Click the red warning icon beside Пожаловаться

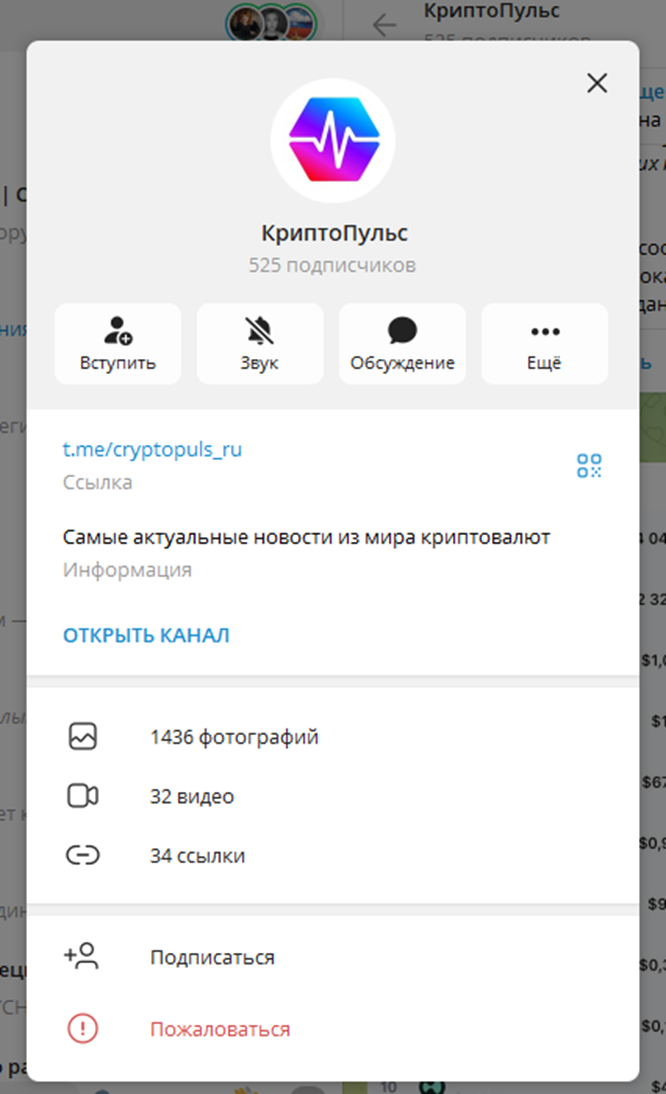[82, 1028]
